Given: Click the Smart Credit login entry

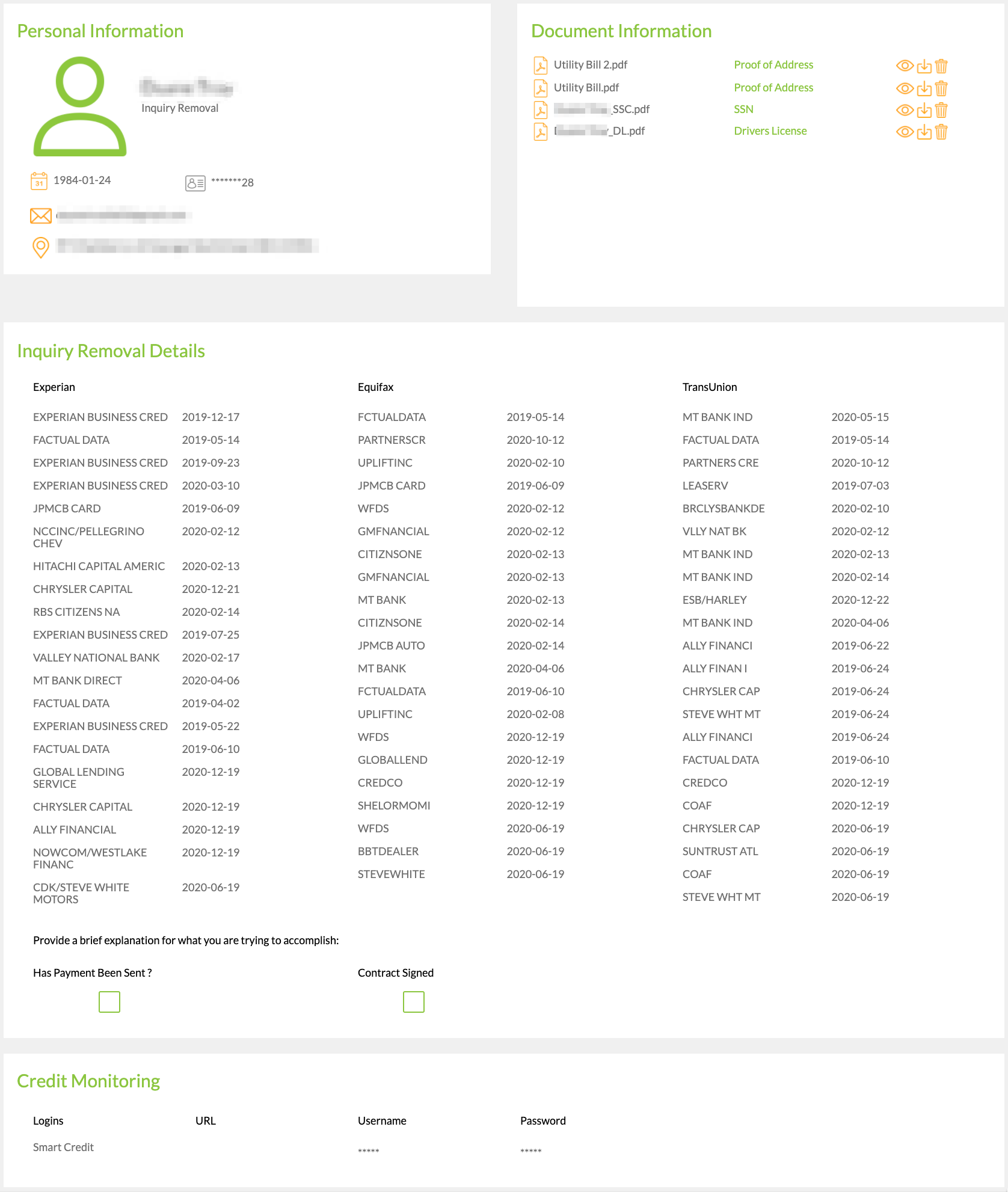Looking at the screenshot, I should (x=63, y=1147).
